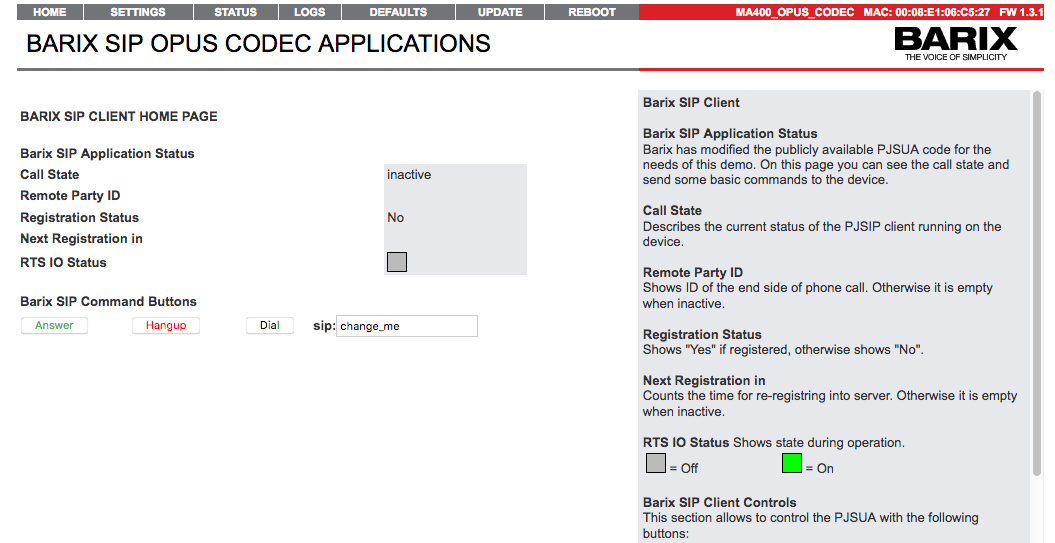Viewport: 1055px width, 543px height.
Task: Open the STATUS tab
Action: coord(235,12)
